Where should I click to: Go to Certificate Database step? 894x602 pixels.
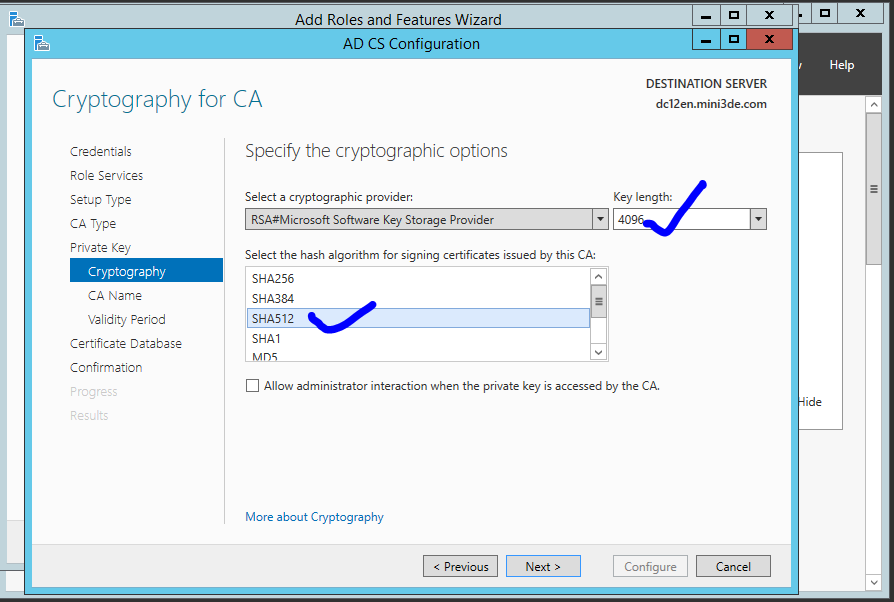coord(126,344)
